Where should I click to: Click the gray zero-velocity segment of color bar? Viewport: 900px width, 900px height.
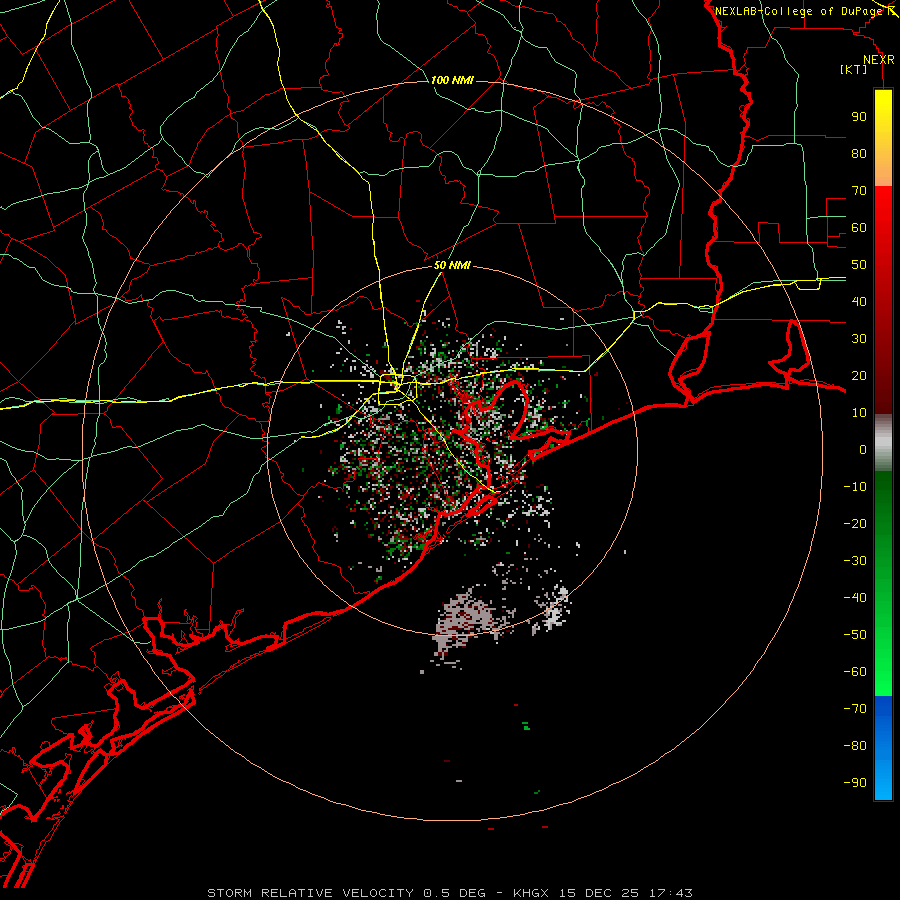(x=883, y=442)
